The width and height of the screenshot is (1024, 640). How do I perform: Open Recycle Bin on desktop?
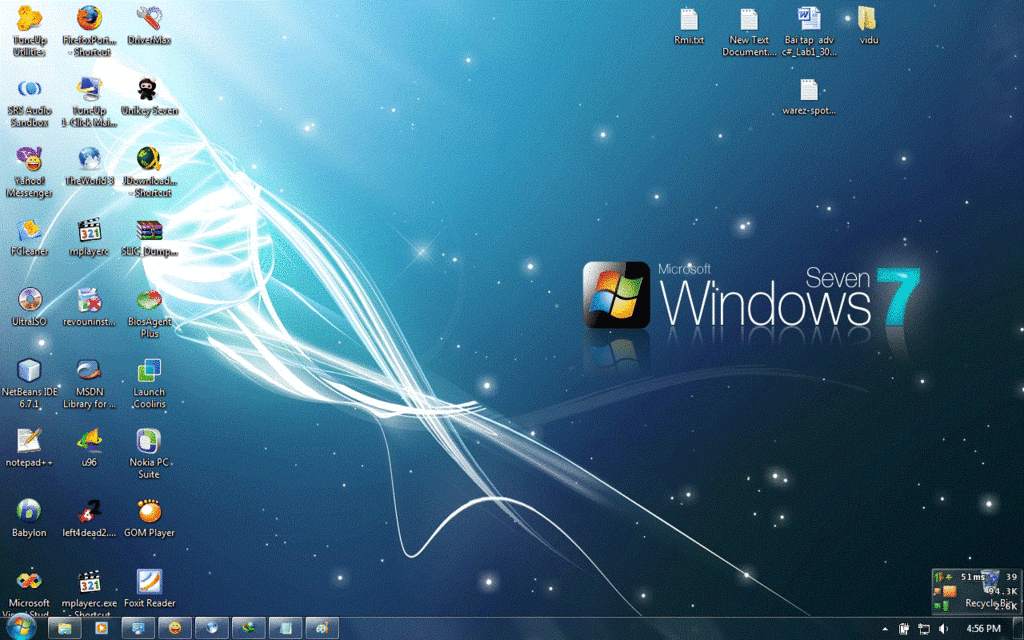point(991,590)
